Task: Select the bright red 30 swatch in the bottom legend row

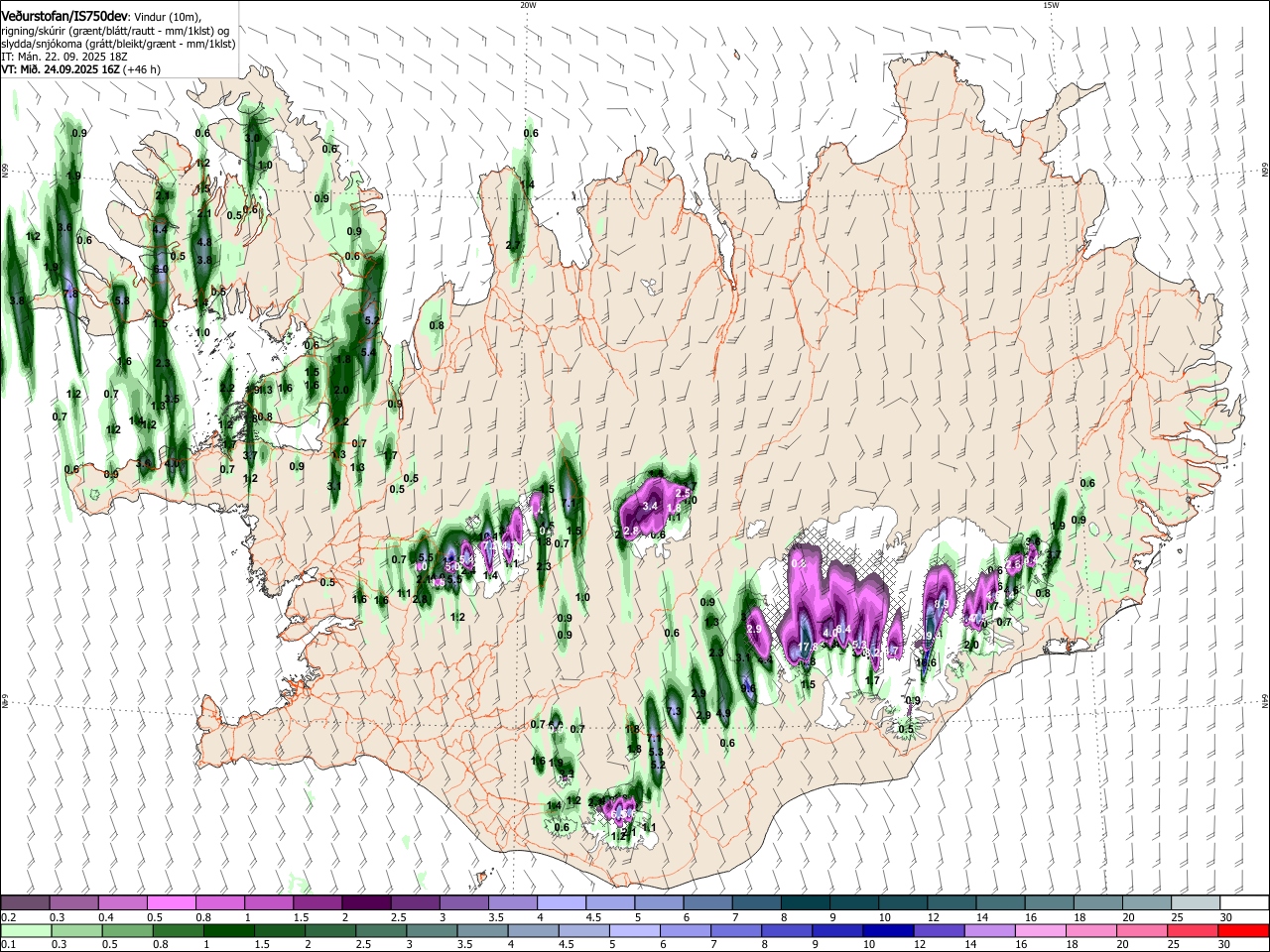Action: (x=1242, y=930)
